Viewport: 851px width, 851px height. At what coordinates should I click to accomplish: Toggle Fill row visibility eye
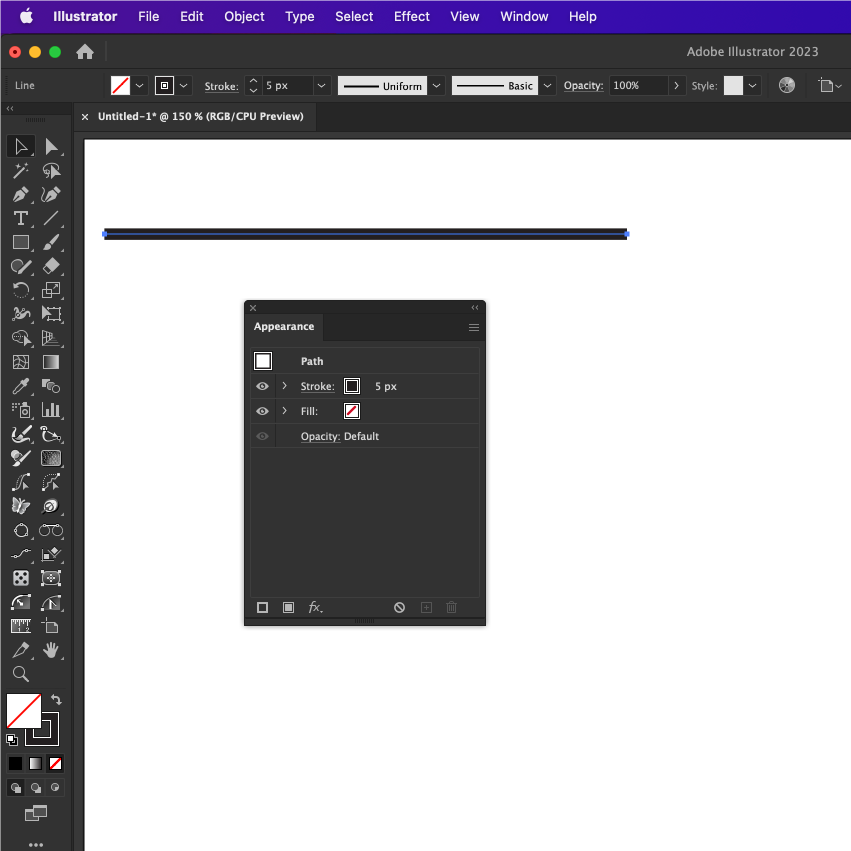point(262,411)
